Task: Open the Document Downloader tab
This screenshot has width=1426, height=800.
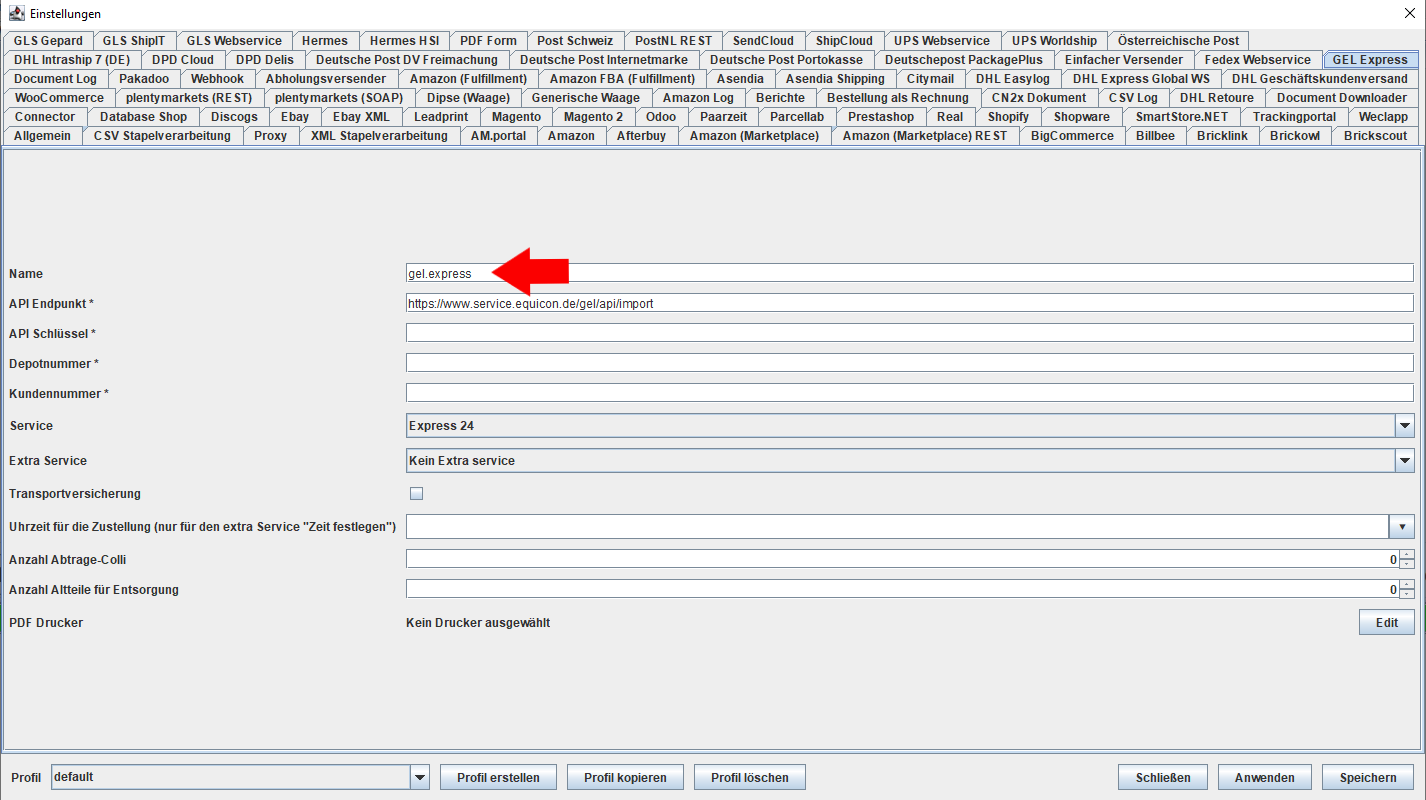Action: pyautogui.click(x=1342, y=98)
